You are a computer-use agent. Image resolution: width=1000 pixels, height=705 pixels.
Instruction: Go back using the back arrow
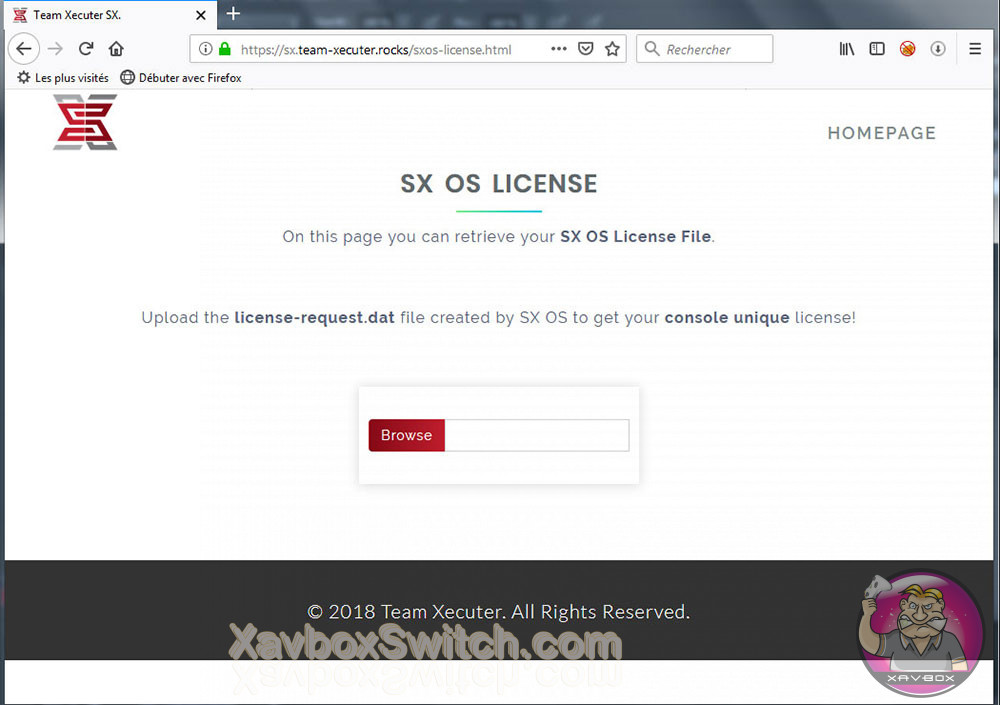click(24, 48)
